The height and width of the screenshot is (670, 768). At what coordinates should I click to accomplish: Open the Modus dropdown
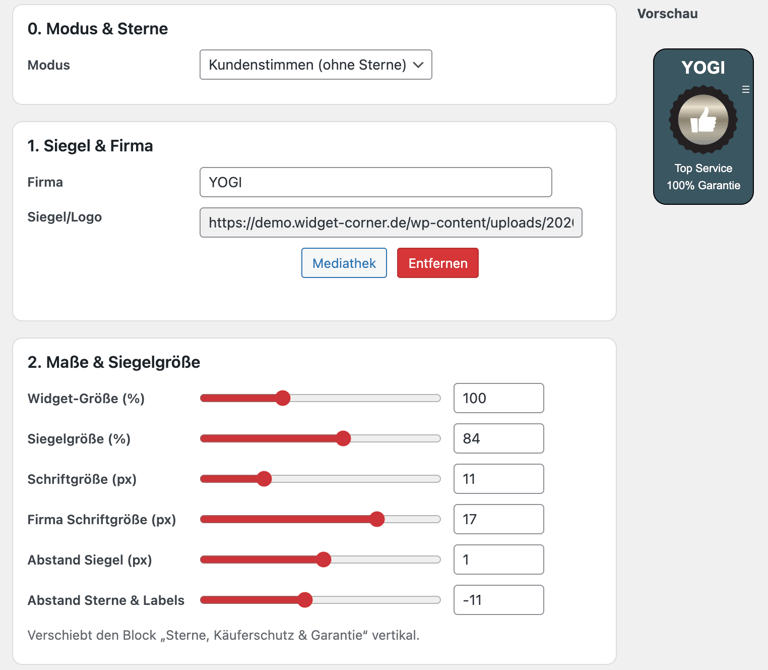coord(316,65)
